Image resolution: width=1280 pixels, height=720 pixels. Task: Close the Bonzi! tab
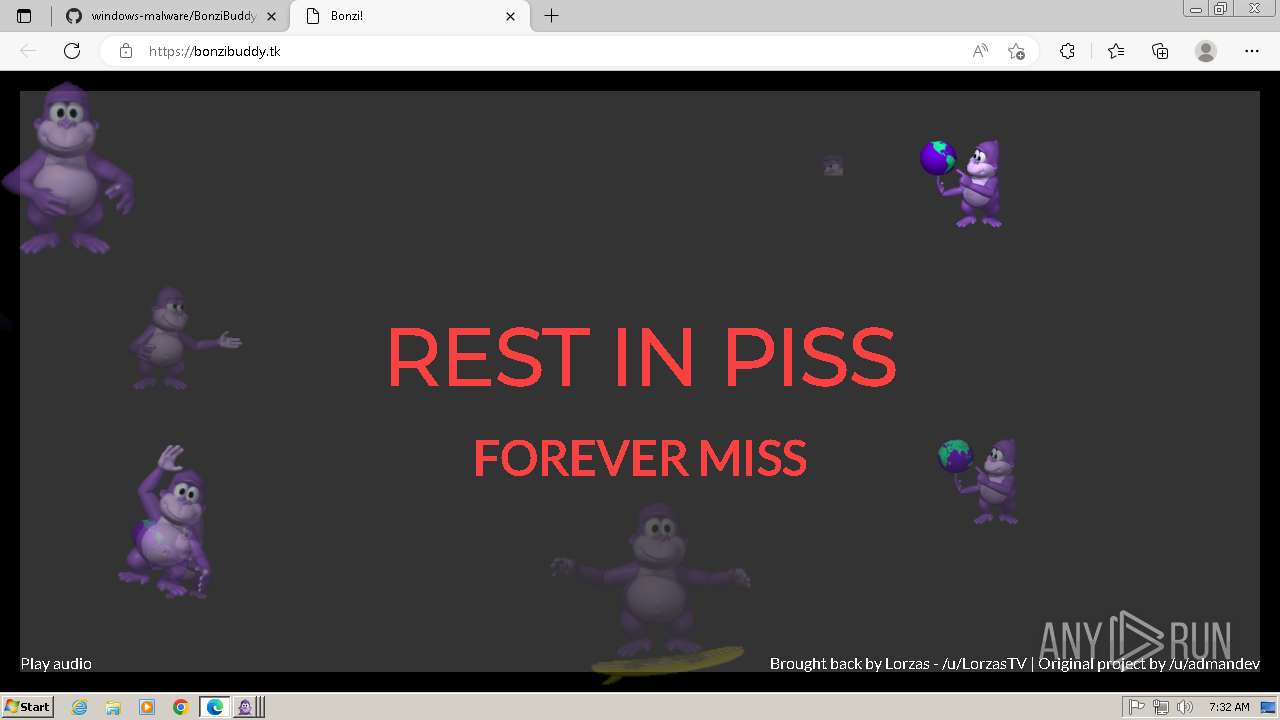point(510,16)
